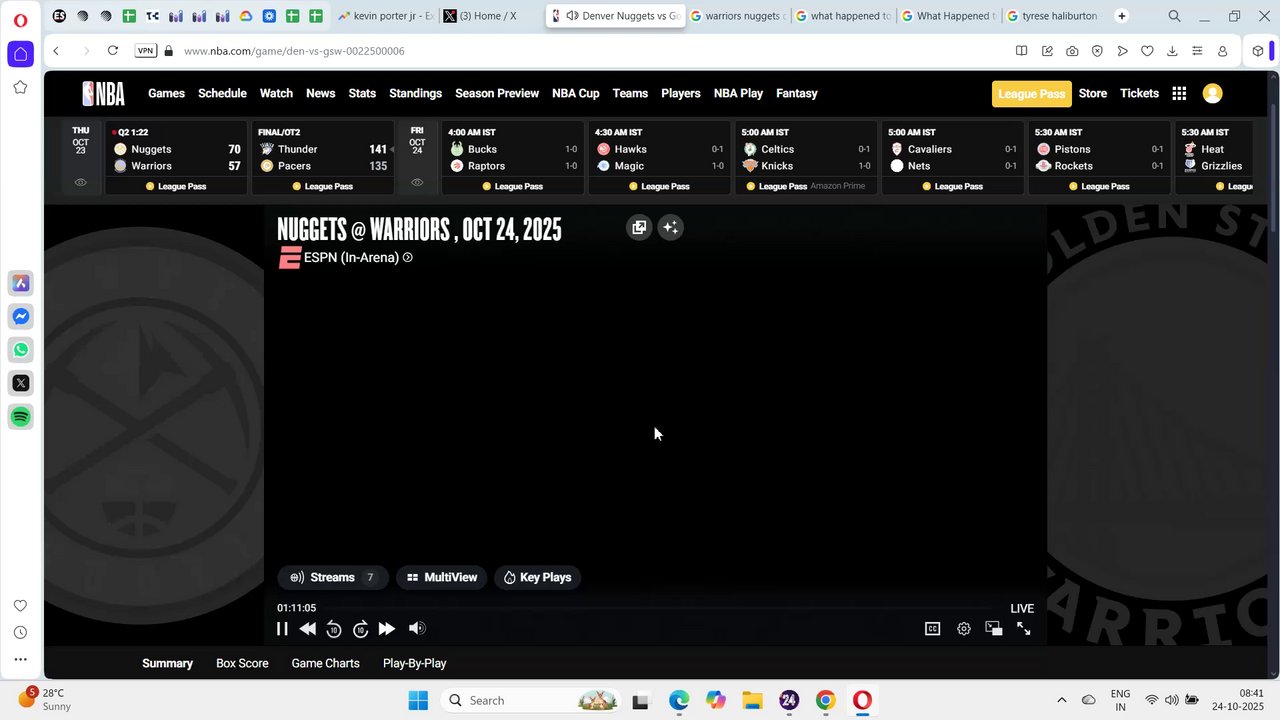Open the Streams list
Image resolution: width=1280 pixels, height=720 pixels.
pos(332,577)
